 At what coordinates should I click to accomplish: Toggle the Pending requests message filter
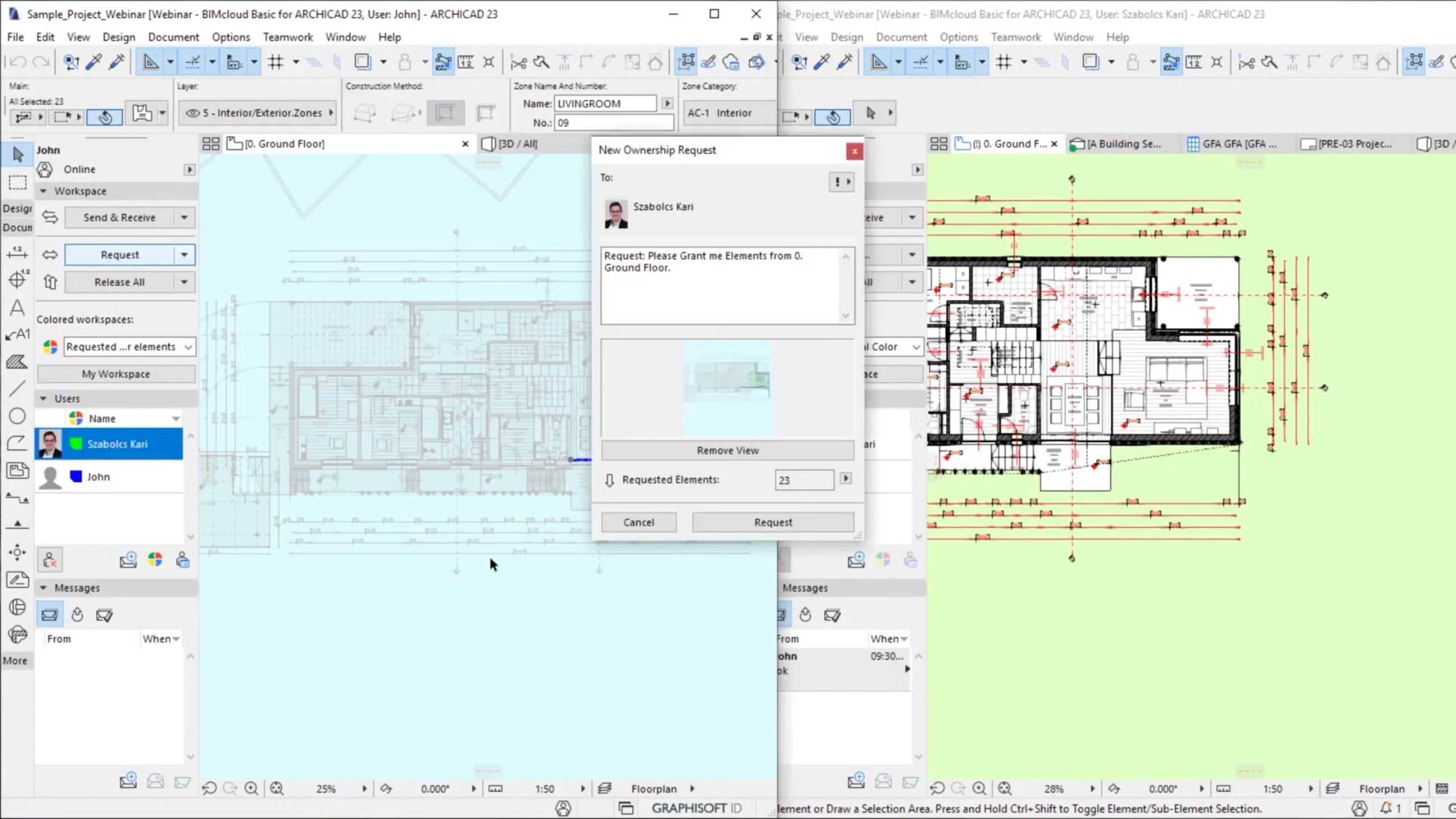tap(77, 615)
